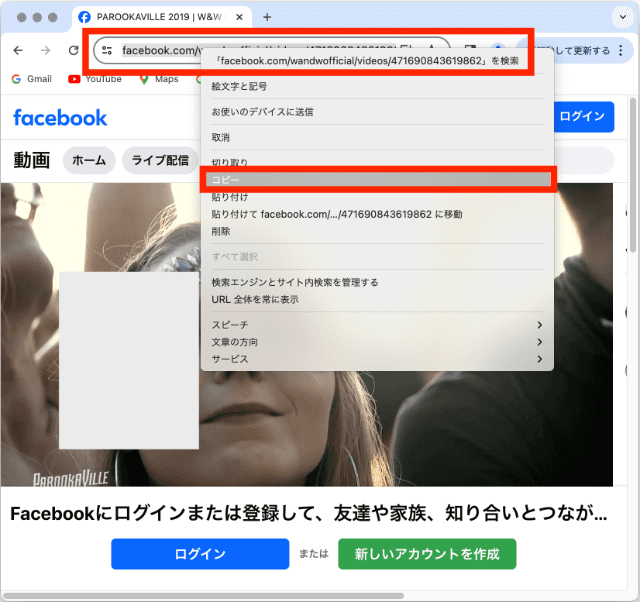640x602 pixels.
Task: Close the PAROOKAVILLE 2019 tab
Action: pos(240,17)
